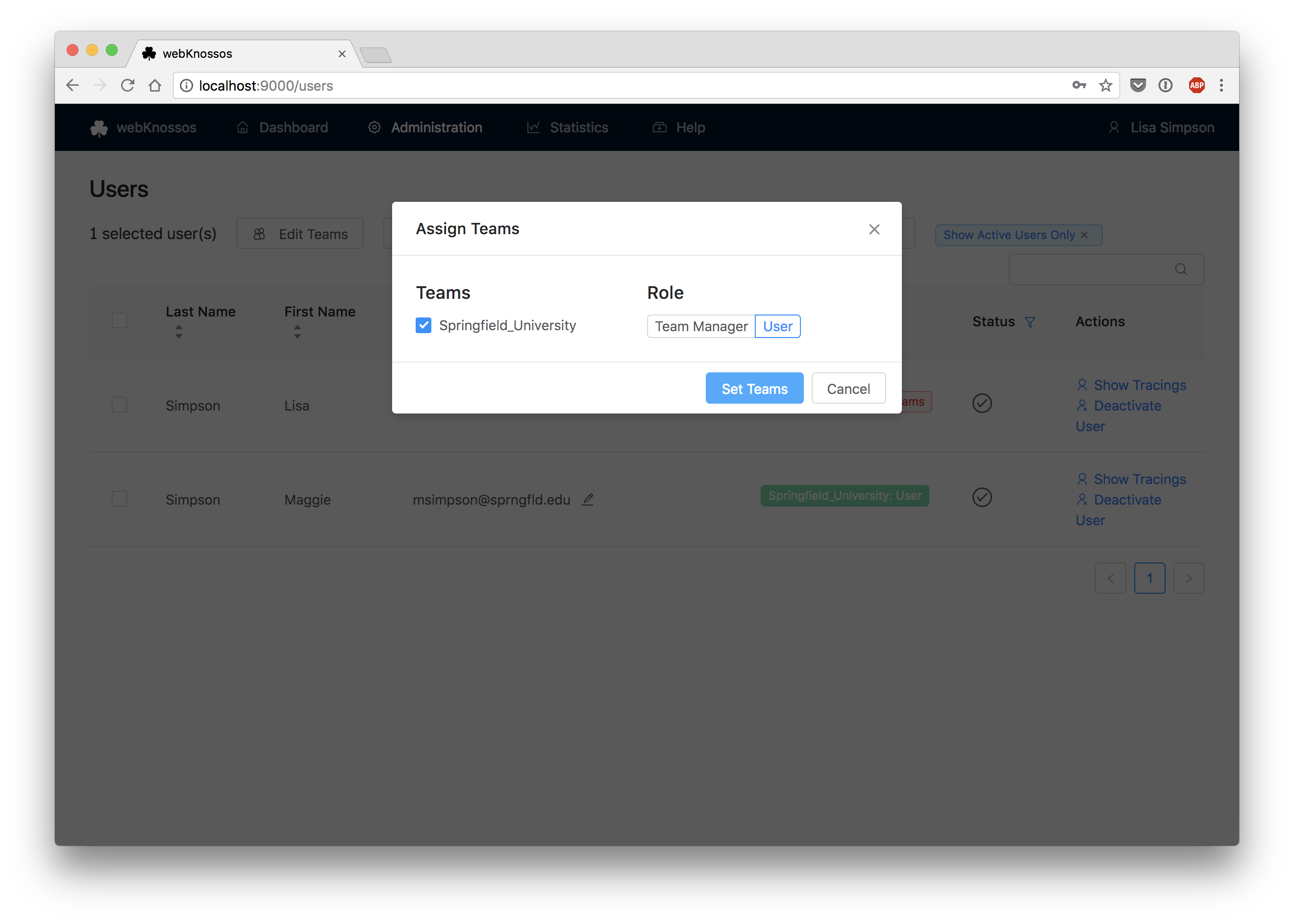
Task: Open the 1Password extension icon
Action: point(1166,85)
